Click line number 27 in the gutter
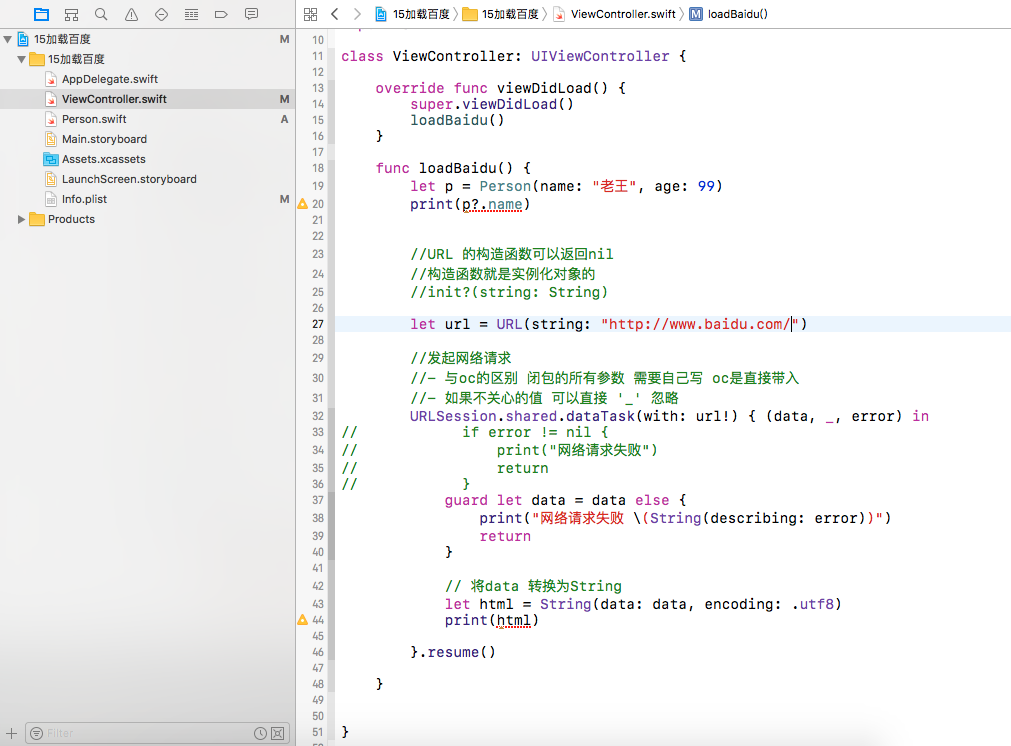The width and height of the screenshot is (1011, 746). (x=318, y=324)
